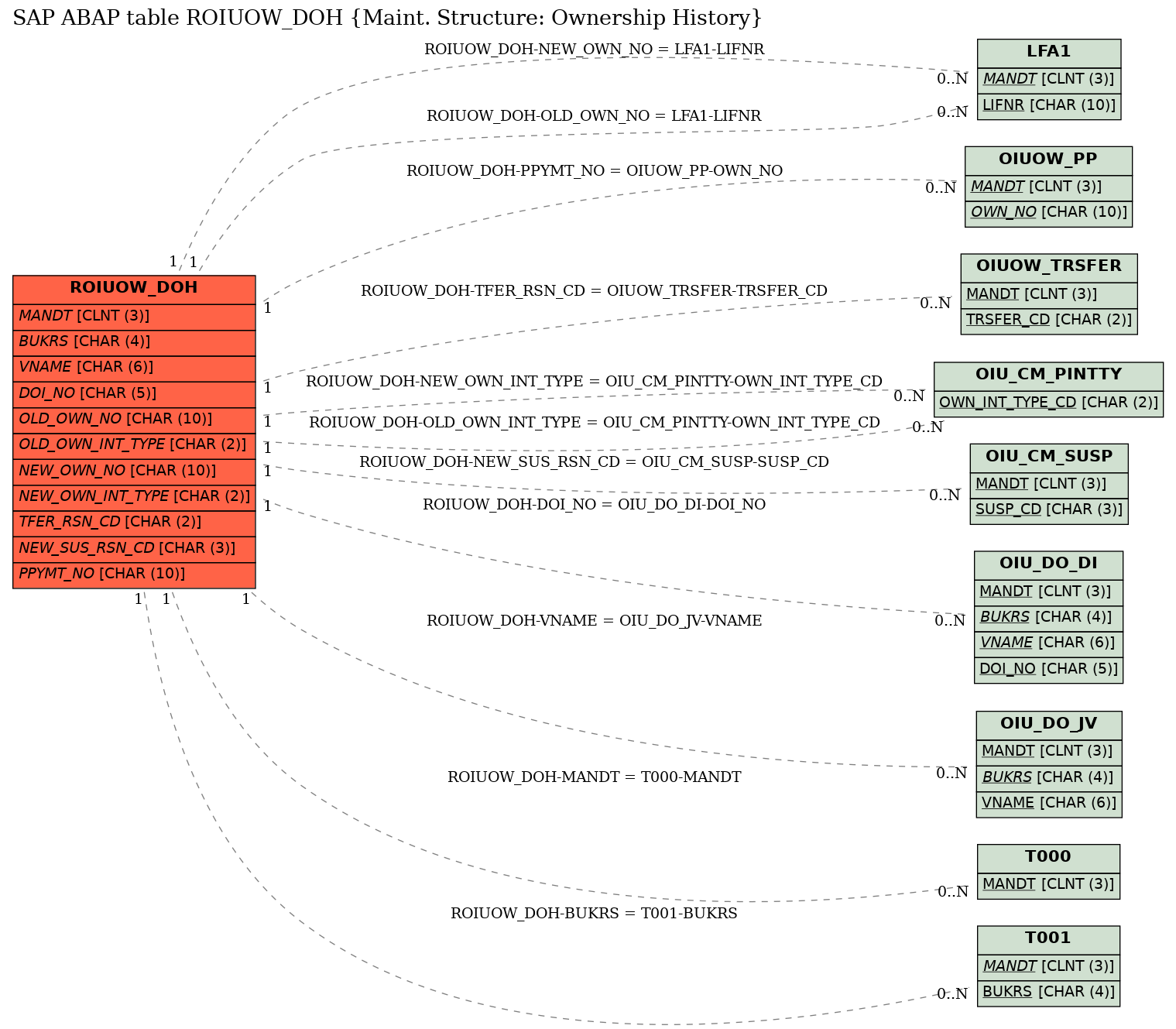
Task: Select the MANDT [CLNT (3)] row in ROIUOW_DOH
Action: click(x=134, y=317)
